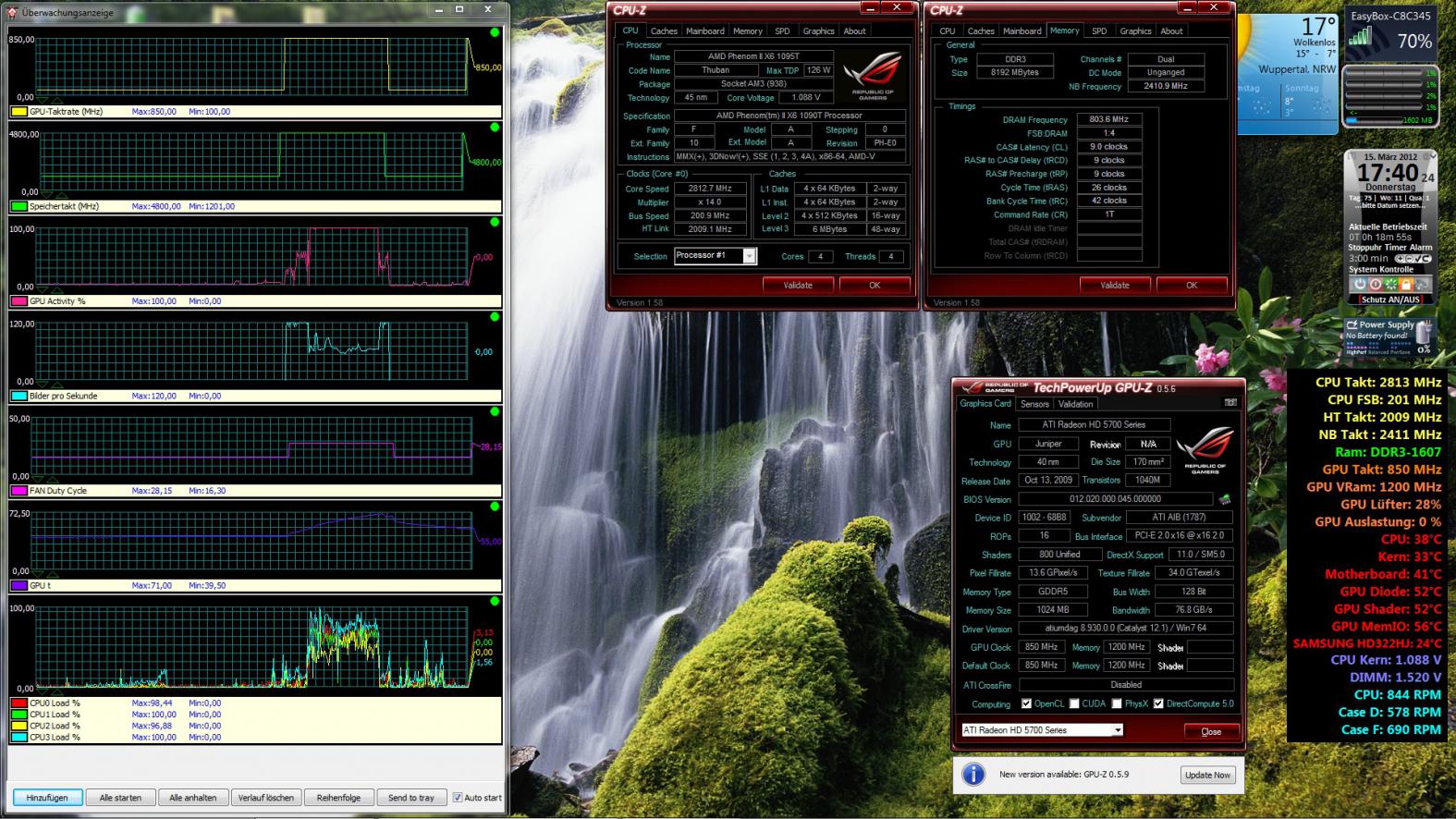The image size is (1456, 819).
Task: Click cyan color swatch for Bilder pro Sekunde
Action: [x=18, y=397]
